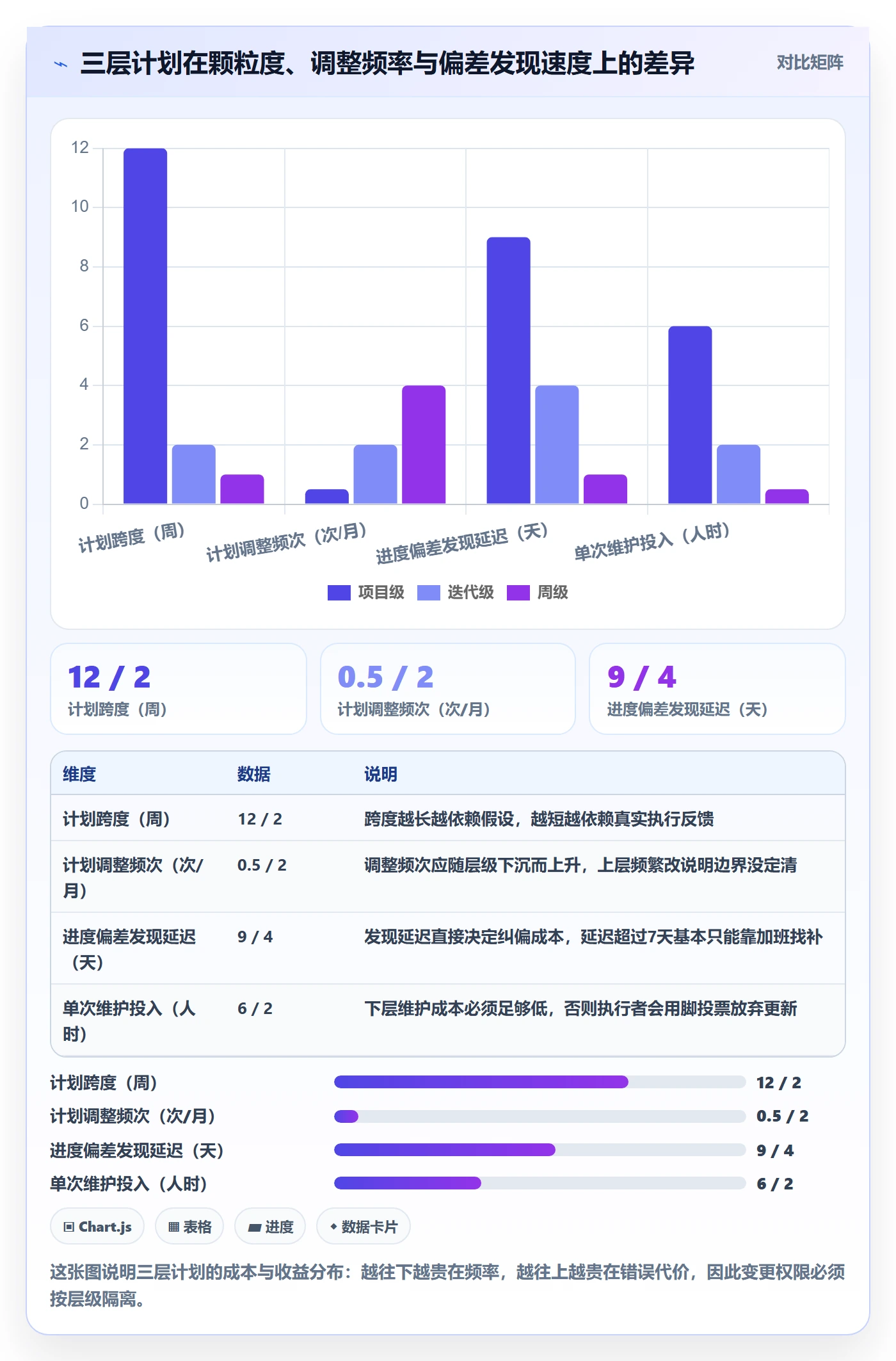Click chart axis label 计划调整频次（次/月）

click(x=287, y=542)
